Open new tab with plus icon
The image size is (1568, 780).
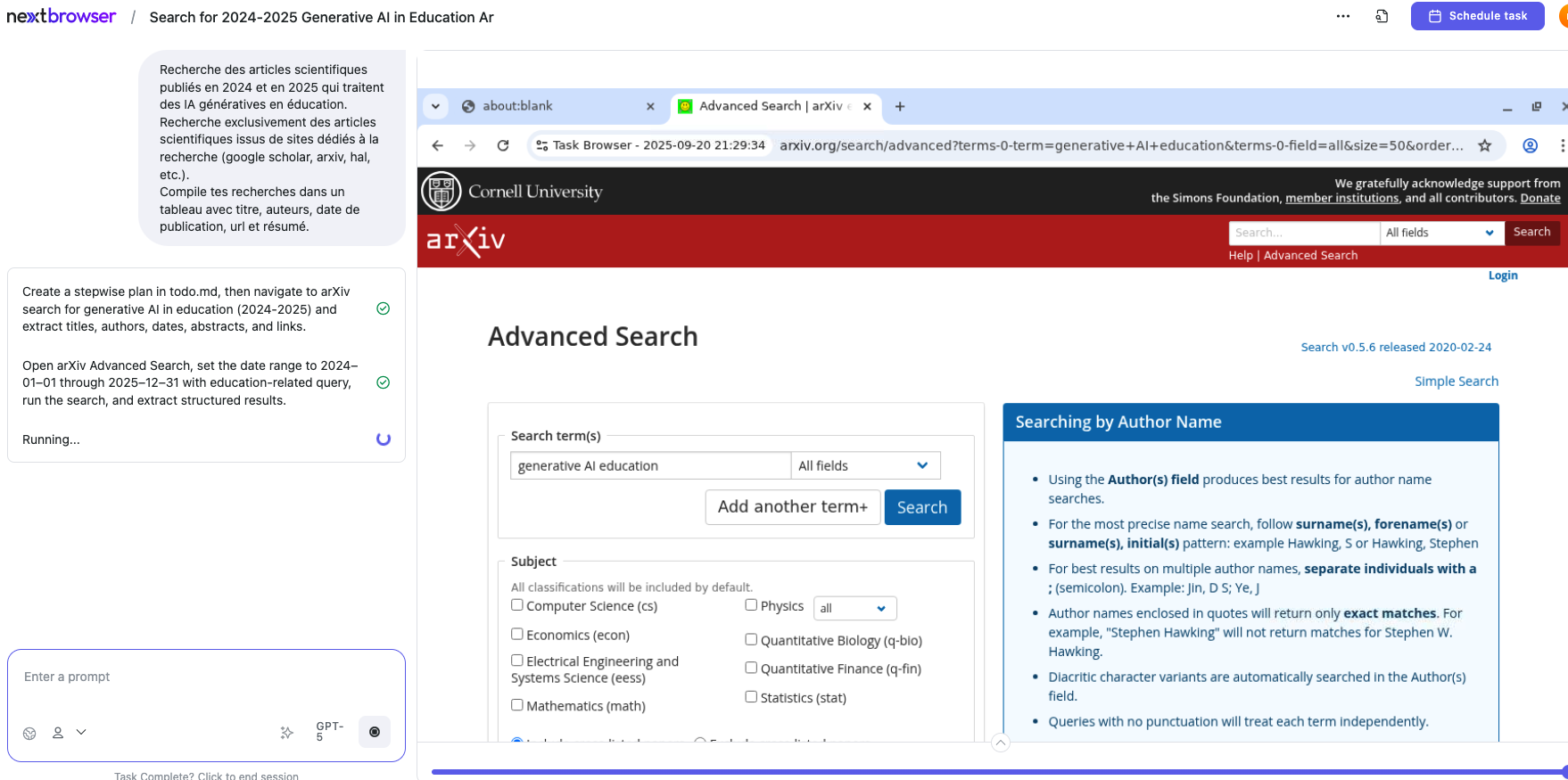(900, 106)
